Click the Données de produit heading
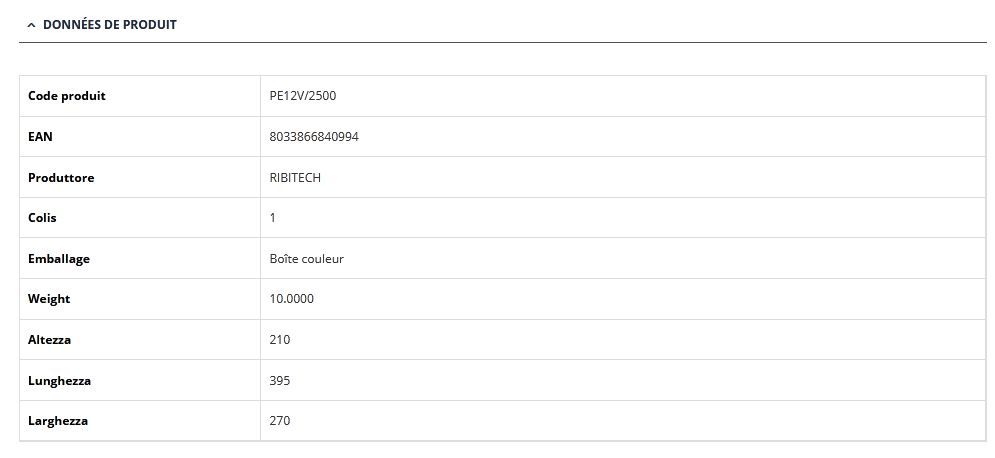The height and width of the screenshot is (458, 995). [109, 25]
